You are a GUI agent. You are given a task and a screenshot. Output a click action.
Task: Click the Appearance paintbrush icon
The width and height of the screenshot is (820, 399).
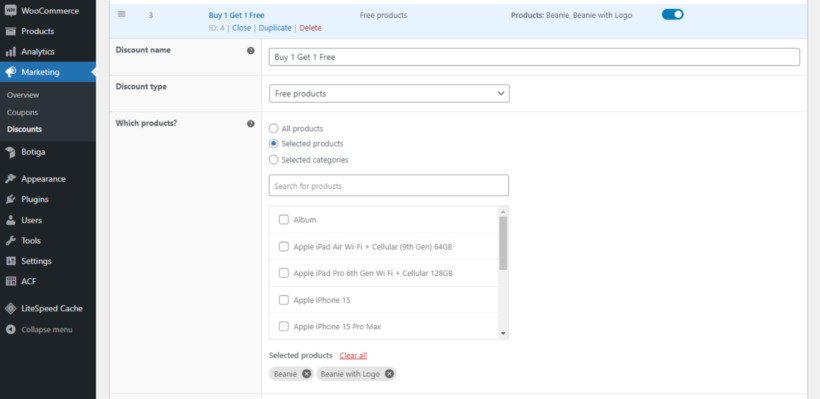(x=10, y=179)
